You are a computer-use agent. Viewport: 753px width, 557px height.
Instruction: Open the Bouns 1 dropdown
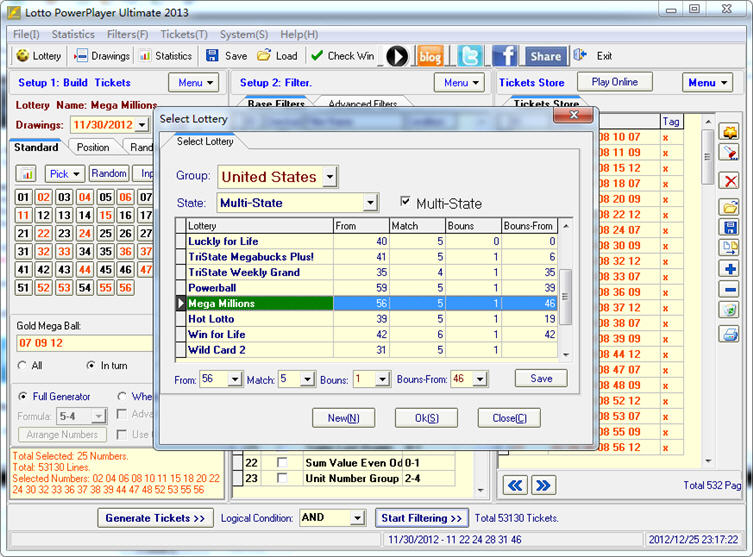(x=382, y=379)
